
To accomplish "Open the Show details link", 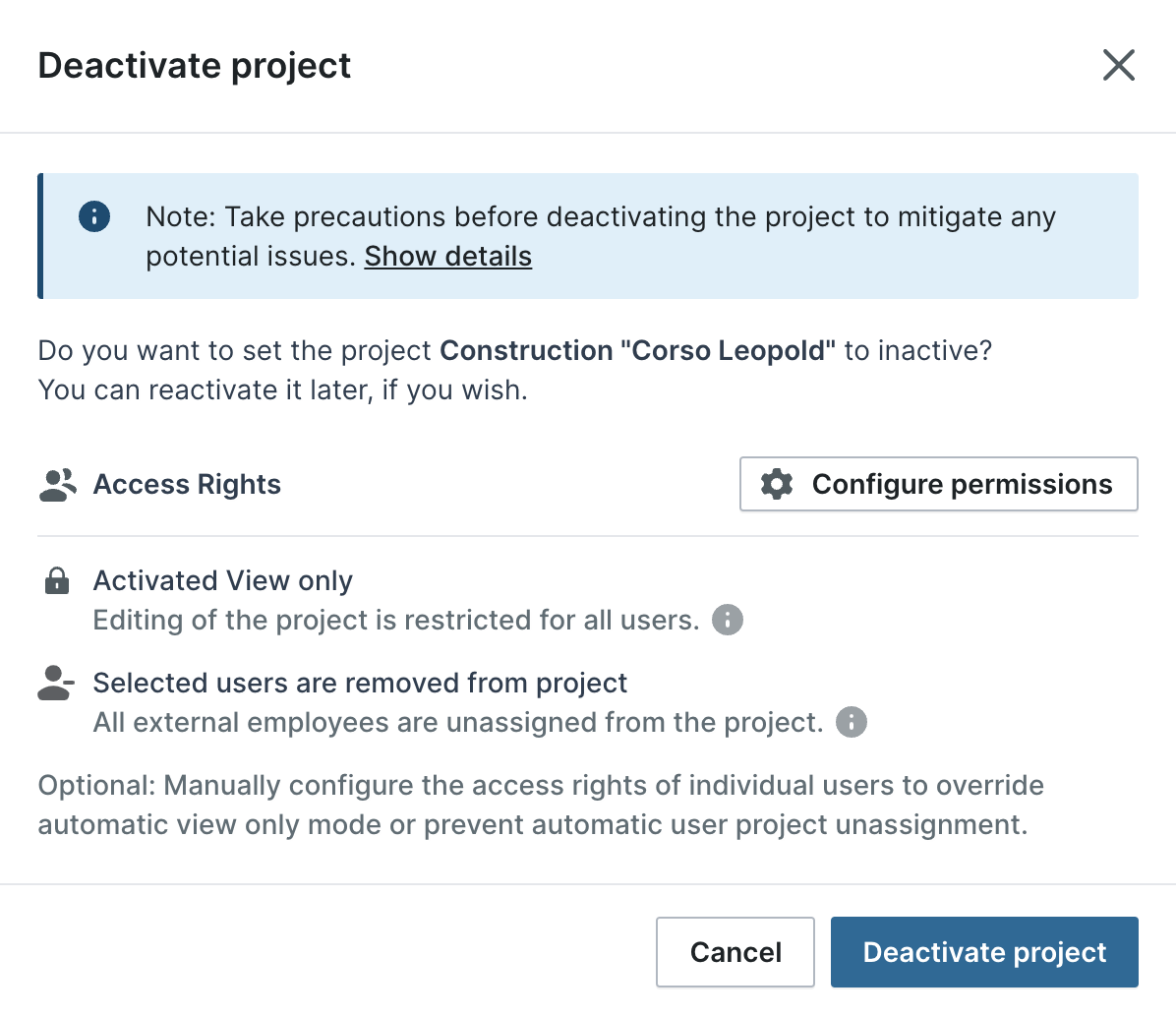I will (447, 257).
